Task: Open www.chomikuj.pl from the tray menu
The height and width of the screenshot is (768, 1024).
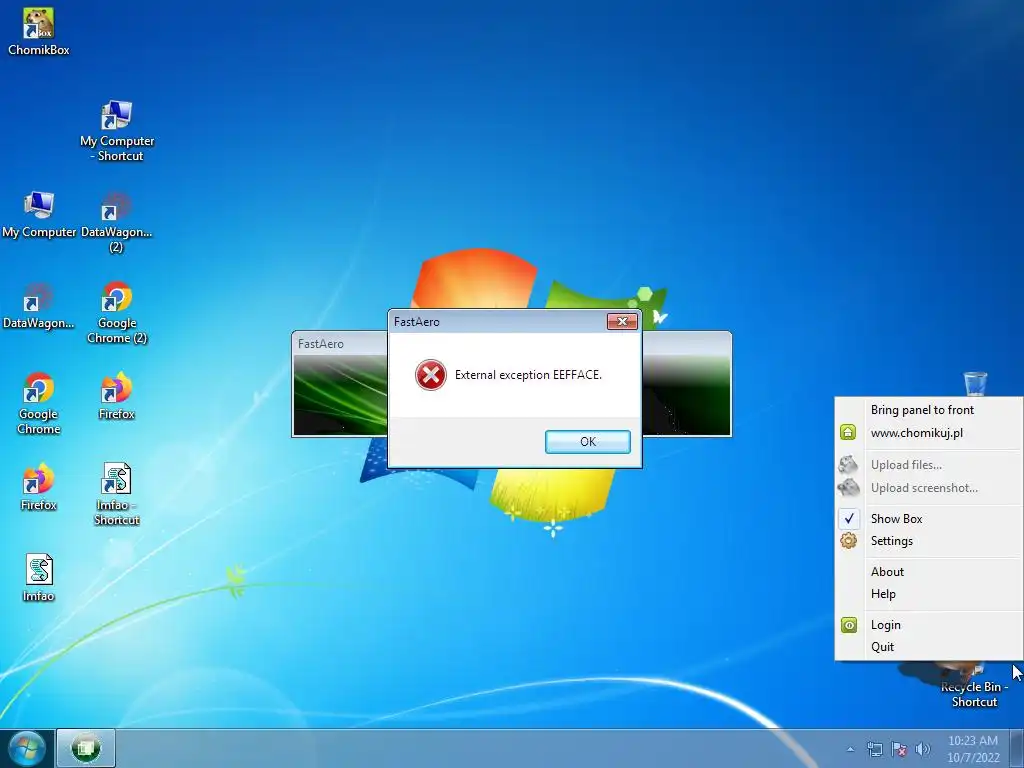Action: click(x=929, y=432)
